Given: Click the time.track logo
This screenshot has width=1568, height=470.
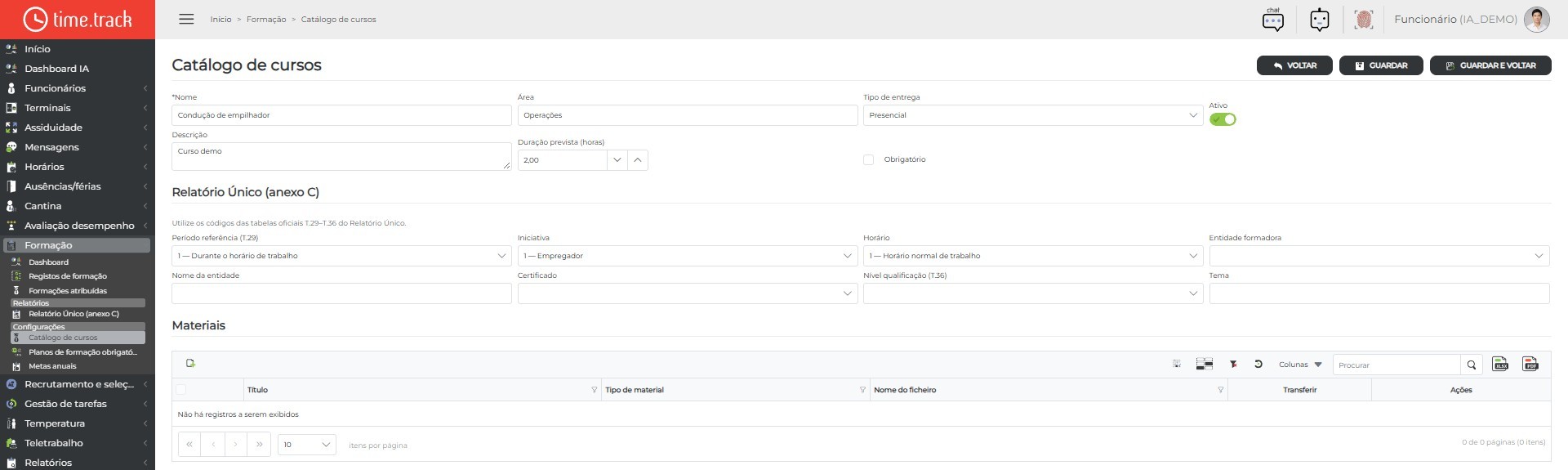Looking at the screenshot, I should tap(78, 19).
